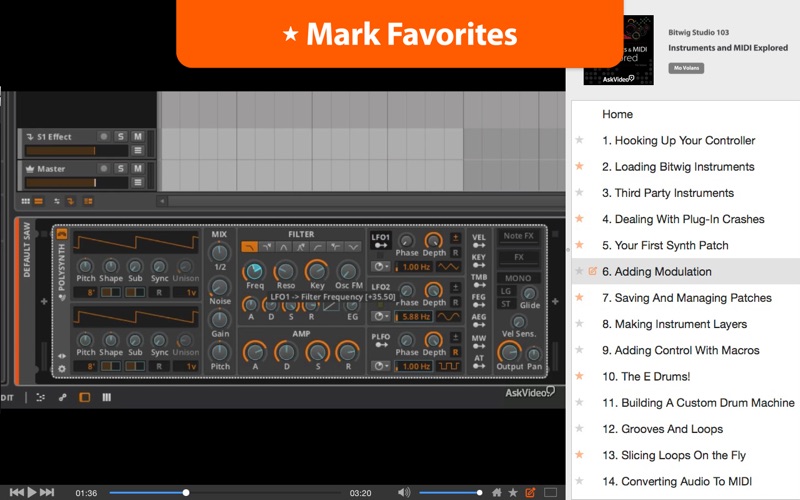Solo the Master track
Screen dimensions: 800x500
tap(120, 169)
